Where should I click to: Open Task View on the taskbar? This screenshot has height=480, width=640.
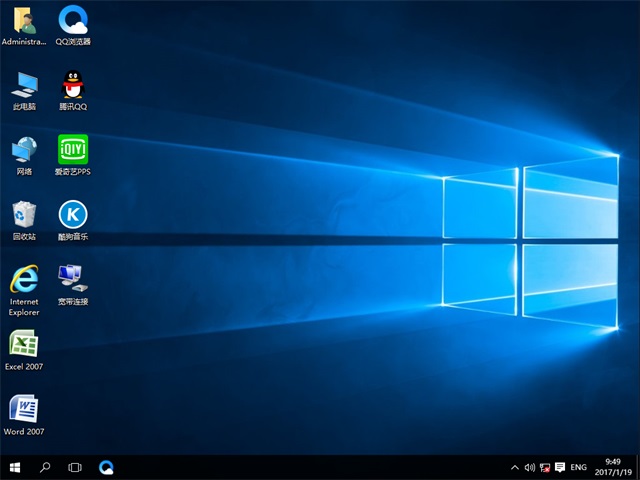tap(75, 467)
